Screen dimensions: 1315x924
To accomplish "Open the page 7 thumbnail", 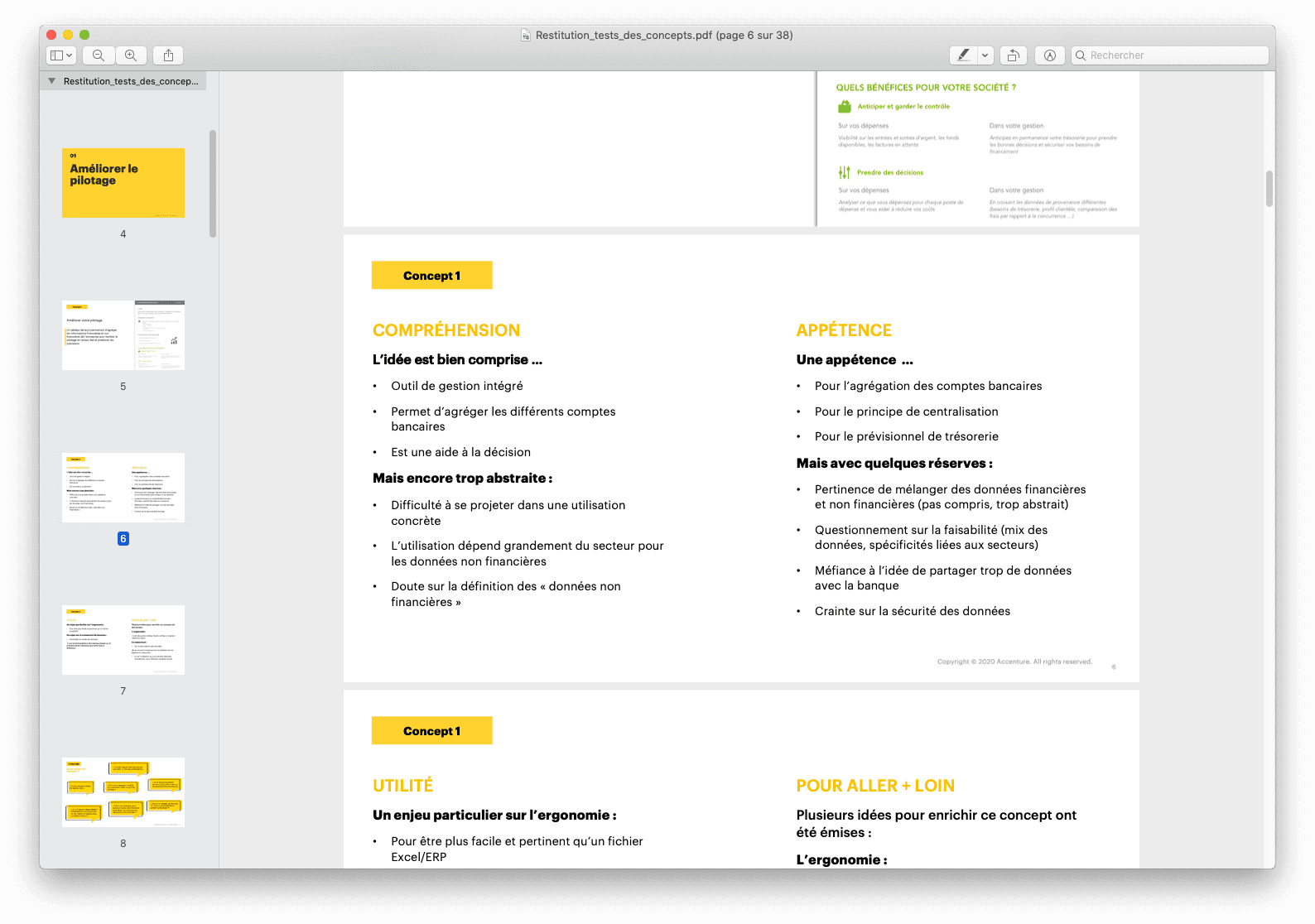I will 123,640.
